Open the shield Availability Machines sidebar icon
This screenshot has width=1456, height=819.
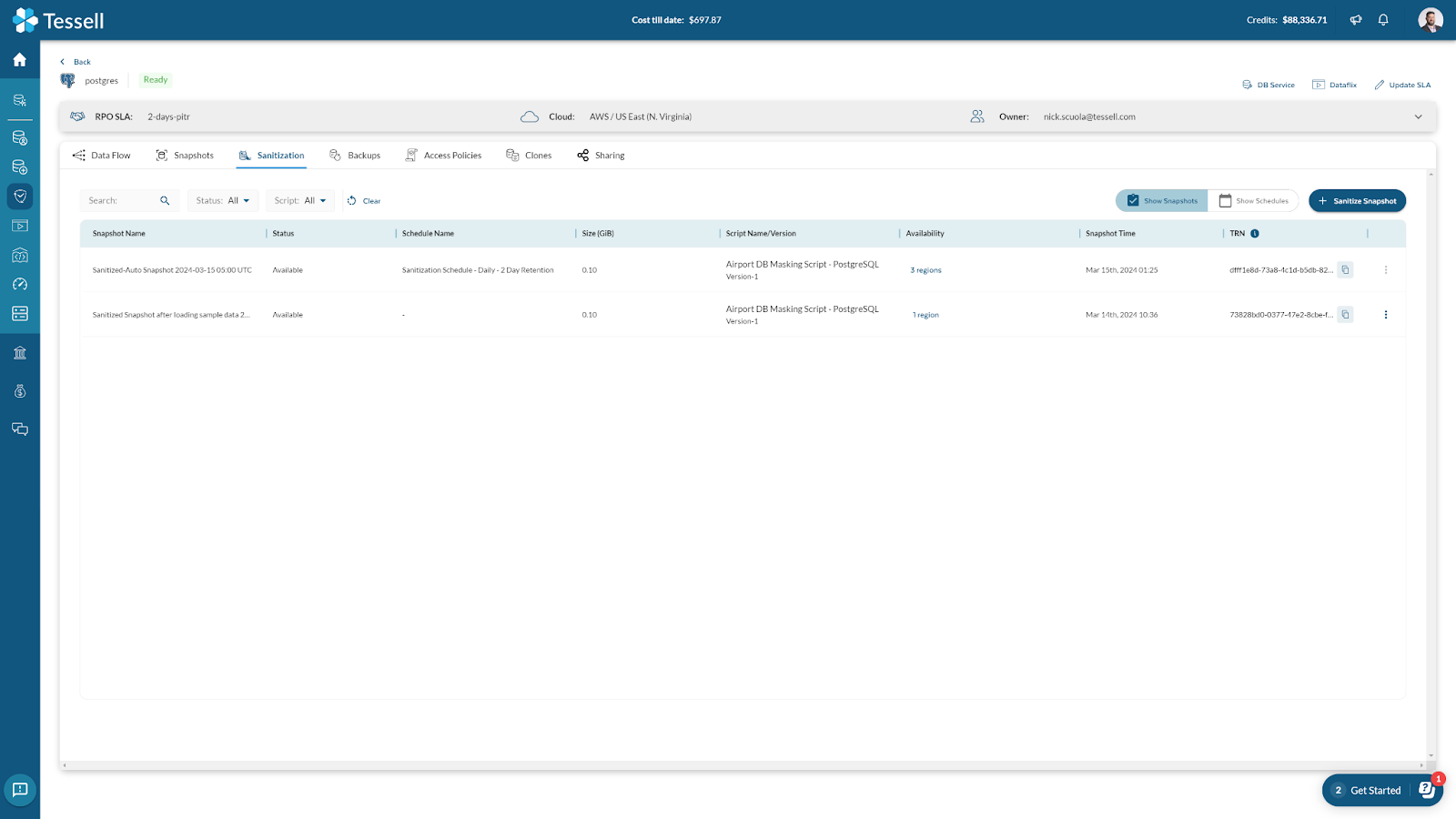pos(19,196)
